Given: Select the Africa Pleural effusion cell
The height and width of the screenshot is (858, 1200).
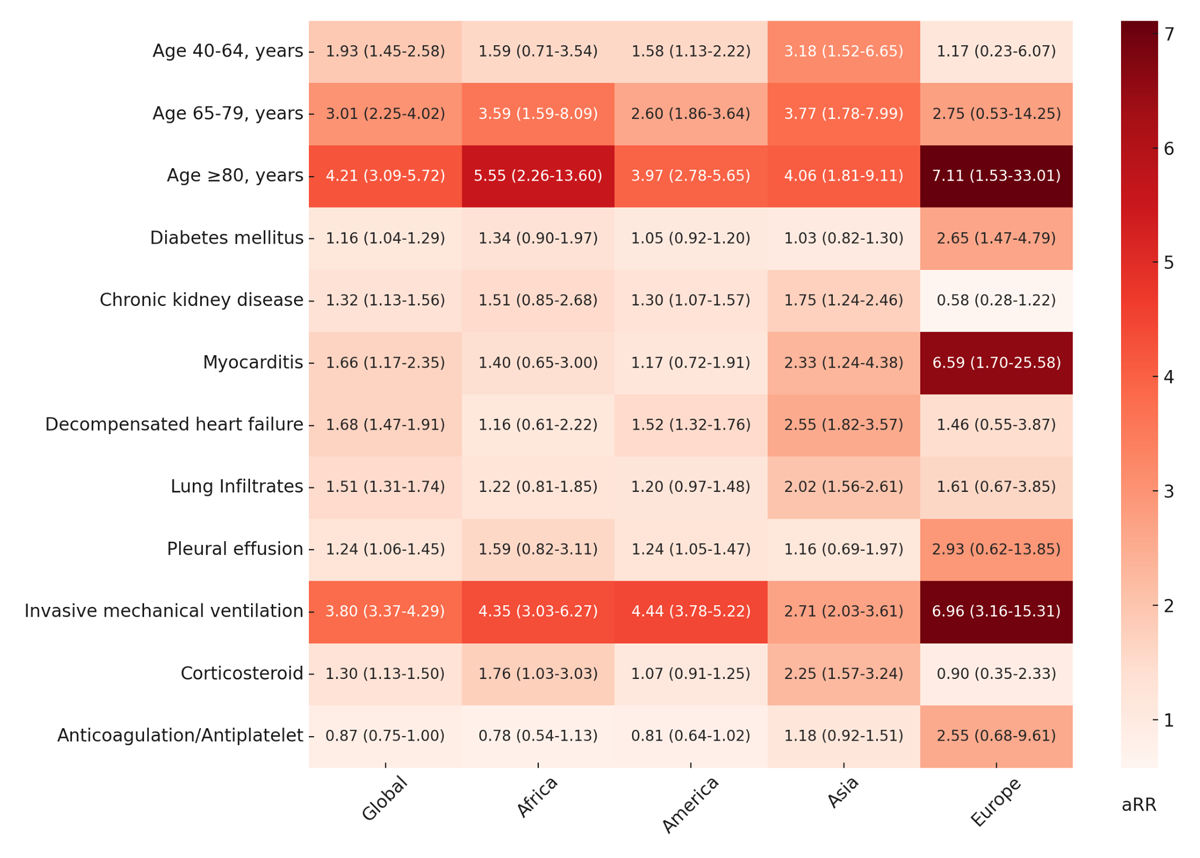Looking at the screenshot, I should (538, 549).
